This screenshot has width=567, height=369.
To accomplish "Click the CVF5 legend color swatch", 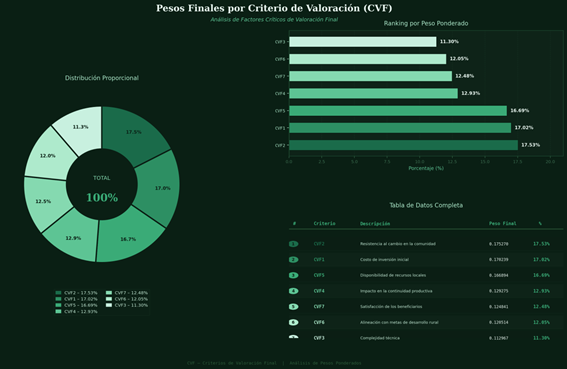I will tap(58, 305).
